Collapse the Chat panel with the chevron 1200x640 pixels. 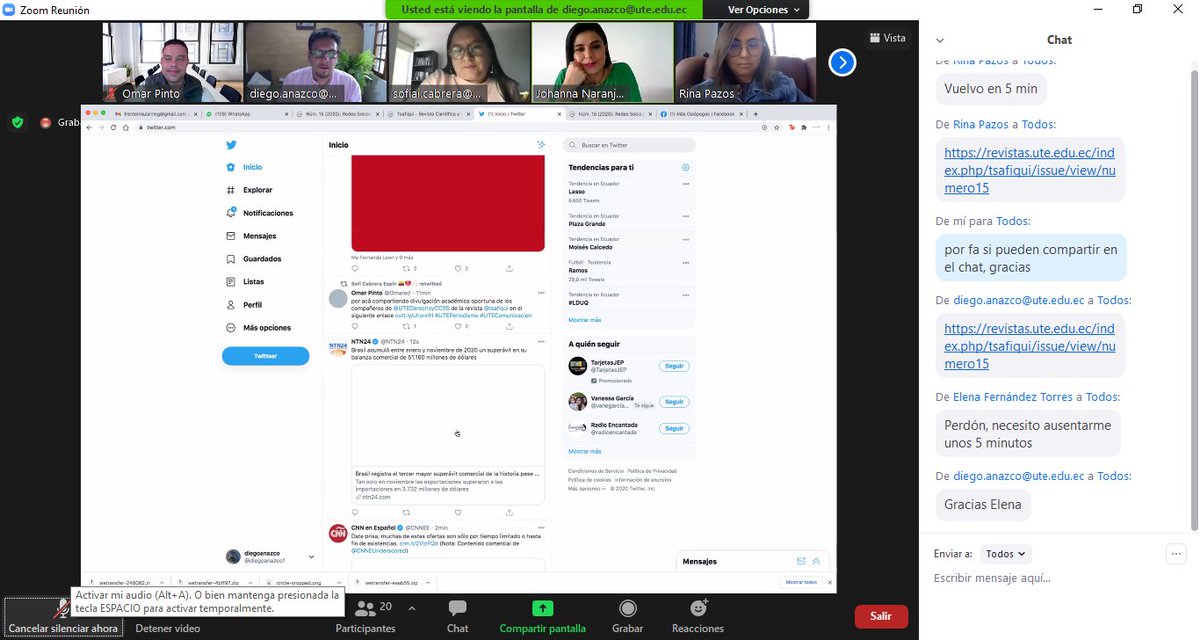[x=939, y=41]
